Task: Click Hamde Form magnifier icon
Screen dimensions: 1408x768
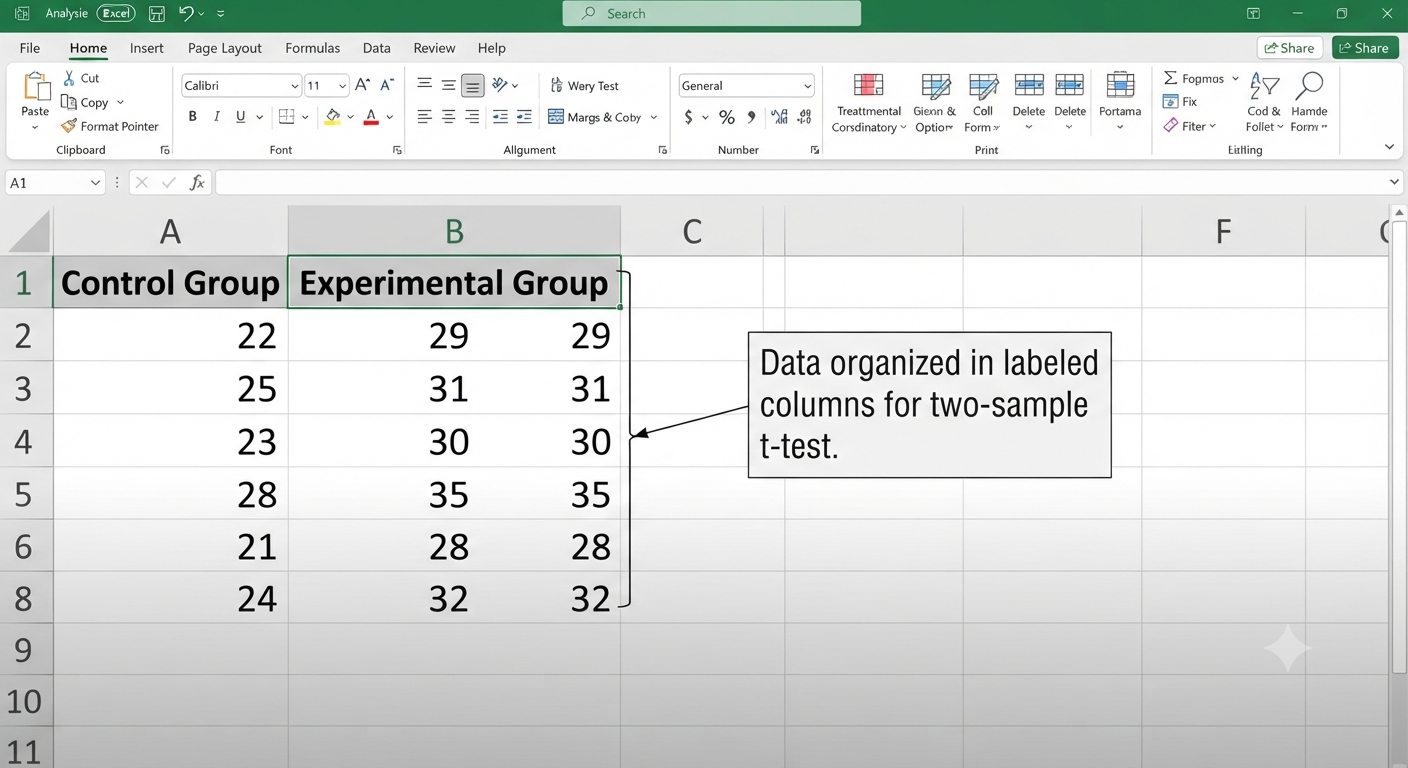Action: (x=1309, y=85)
